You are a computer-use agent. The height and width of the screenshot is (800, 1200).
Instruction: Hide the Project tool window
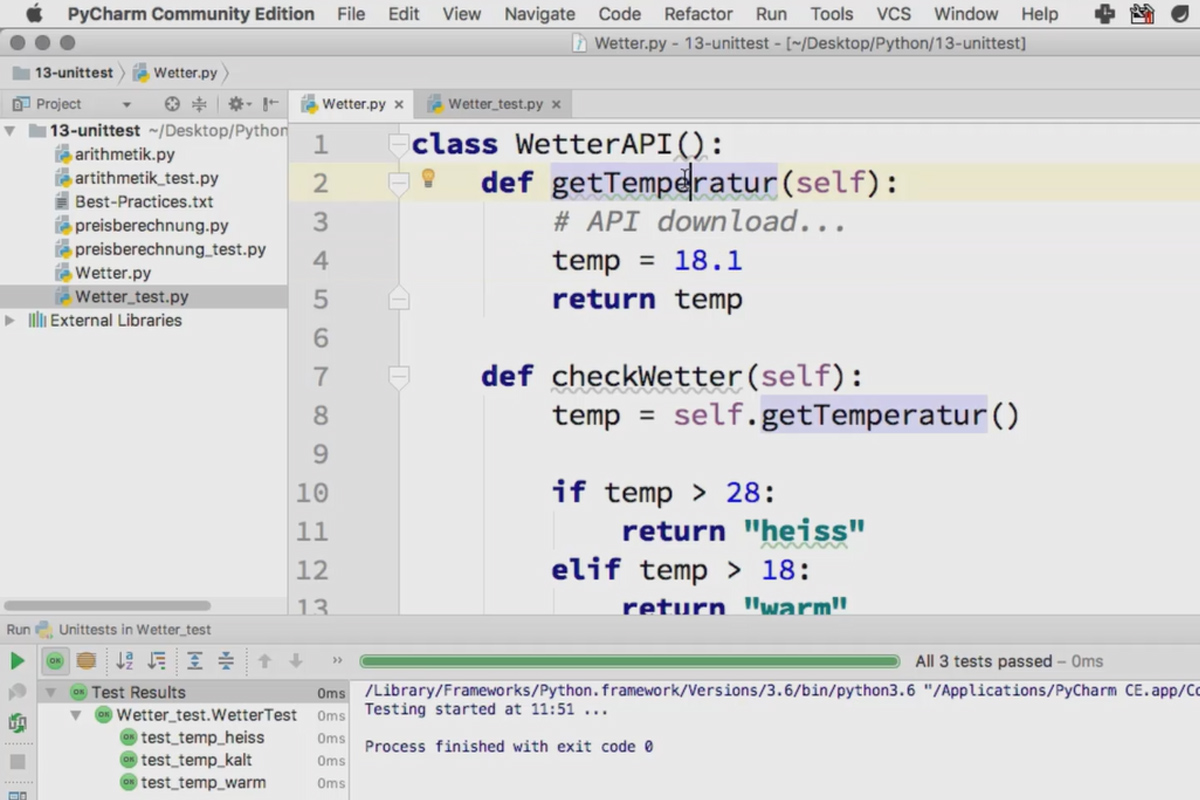tap(270, 104)
